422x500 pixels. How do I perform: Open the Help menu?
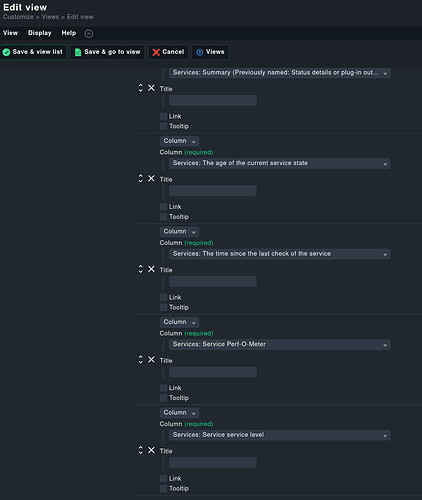[x=69, y=33]
